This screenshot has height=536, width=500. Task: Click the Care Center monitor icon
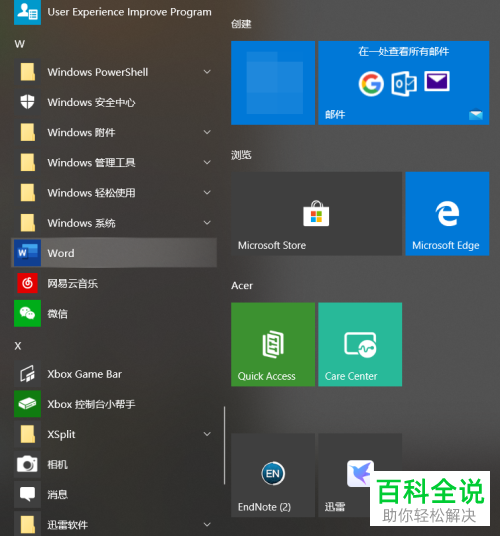tap(360, 345)
